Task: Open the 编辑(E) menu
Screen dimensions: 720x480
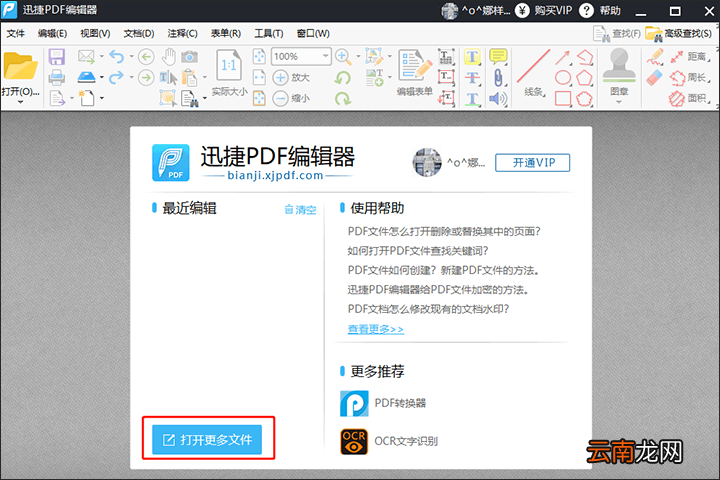Action: [x=52, y=34]
